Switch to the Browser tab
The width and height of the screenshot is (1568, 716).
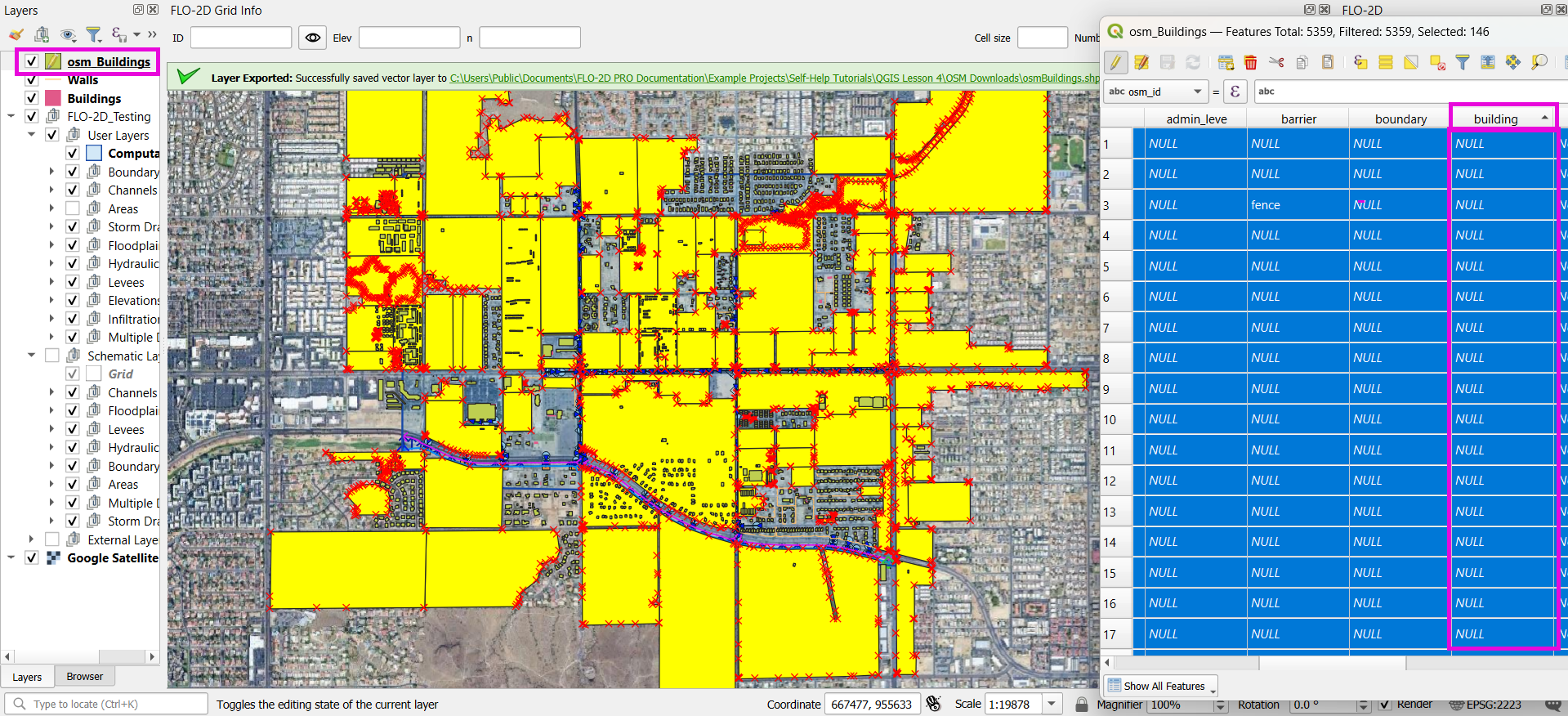click(84, 677)
